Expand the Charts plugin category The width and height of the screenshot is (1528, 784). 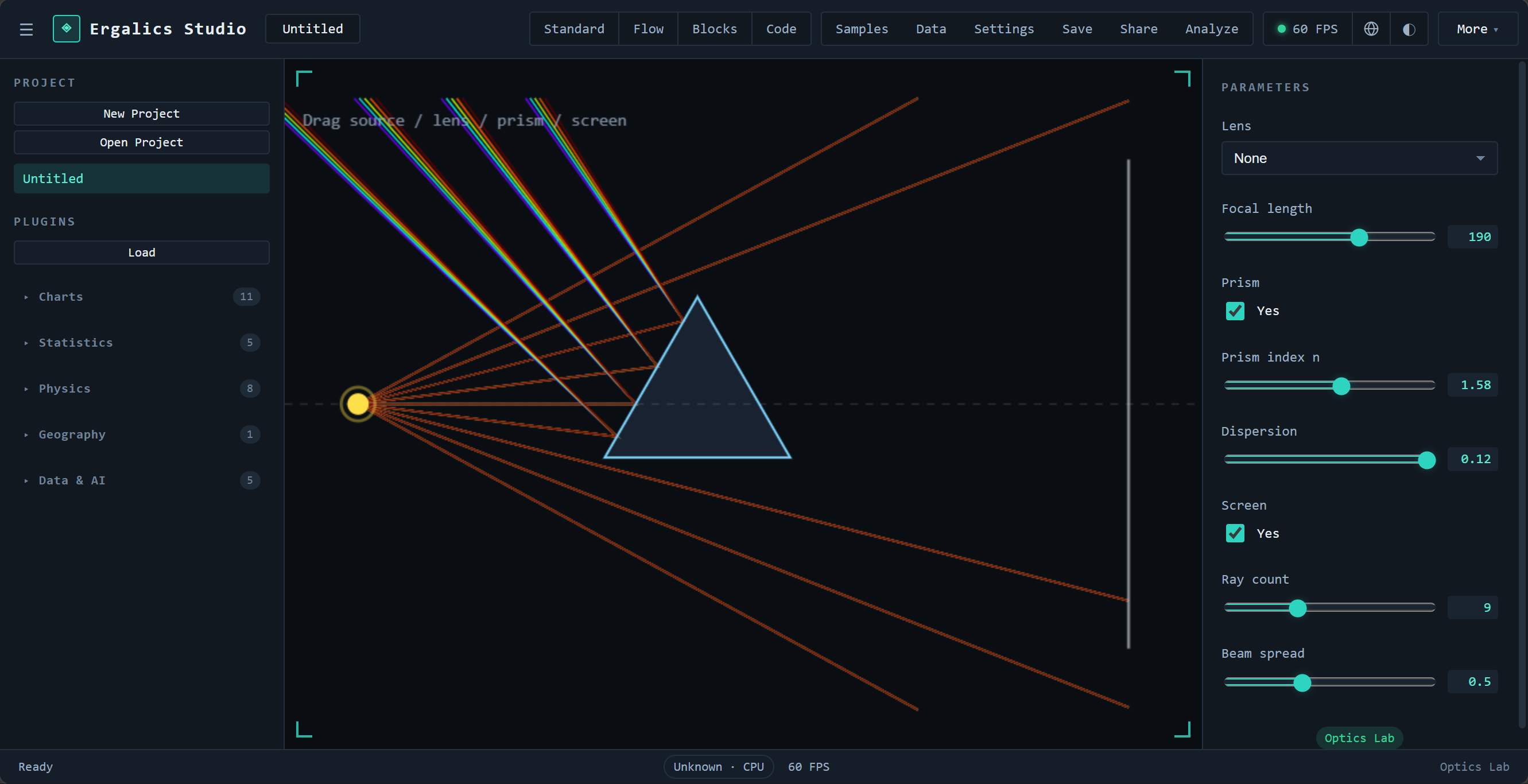tap(142, 297)
